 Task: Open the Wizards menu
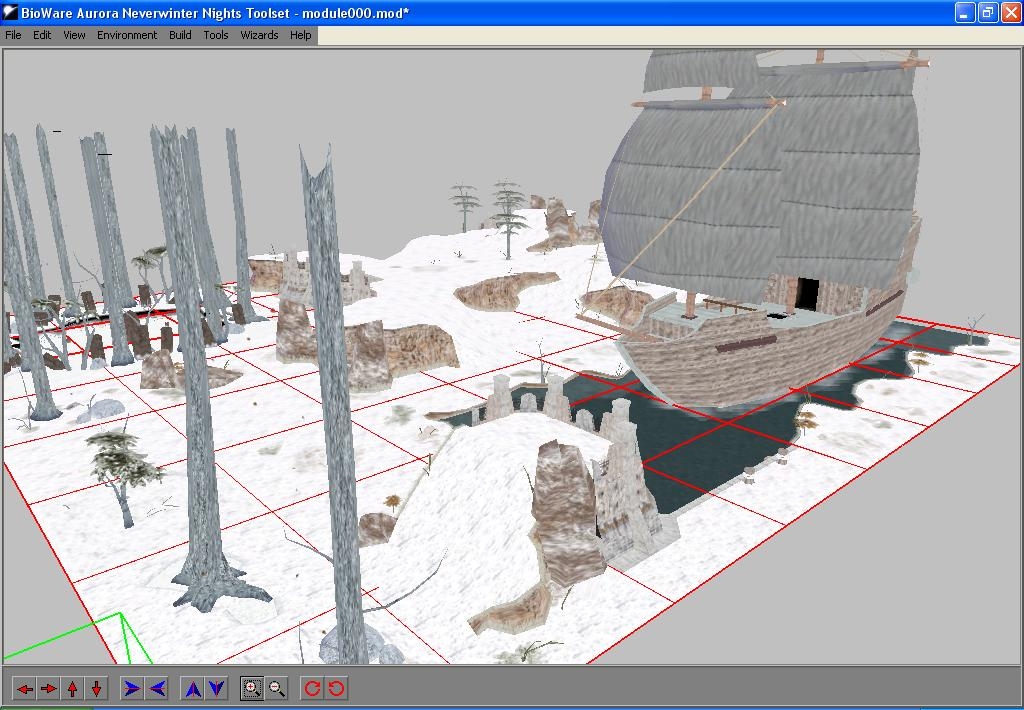259,35
